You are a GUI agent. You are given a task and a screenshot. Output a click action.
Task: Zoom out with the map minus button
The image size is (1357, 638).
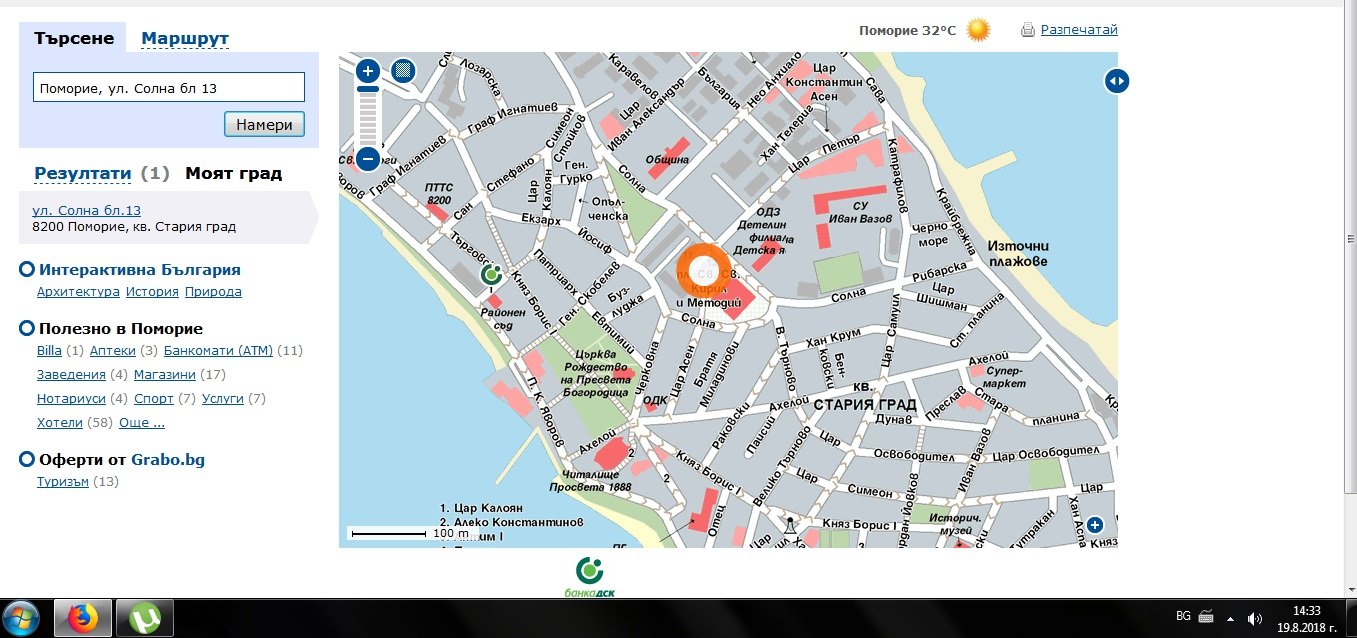click(368, 158)
